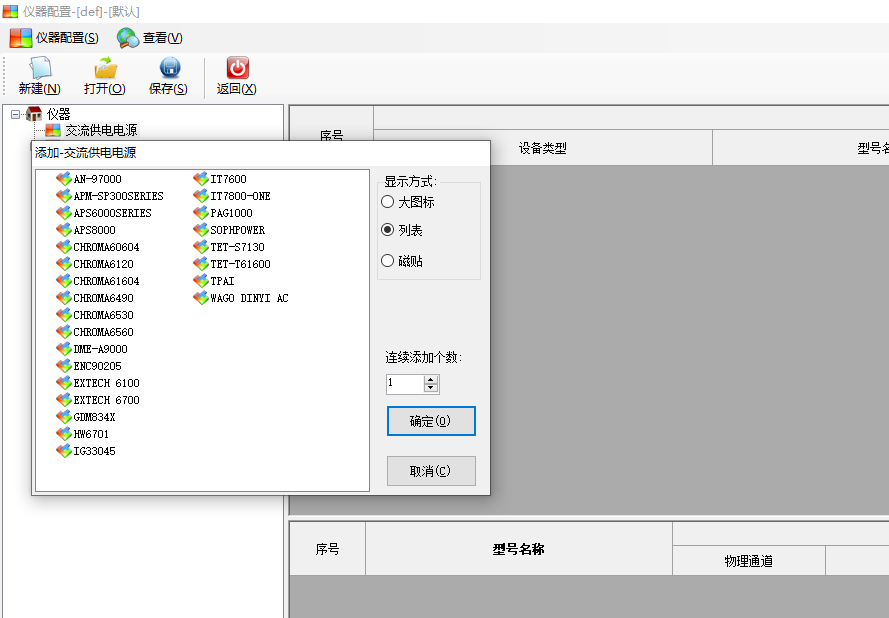
Task: Select the TET-T61600 device icon
Action: 201,264
